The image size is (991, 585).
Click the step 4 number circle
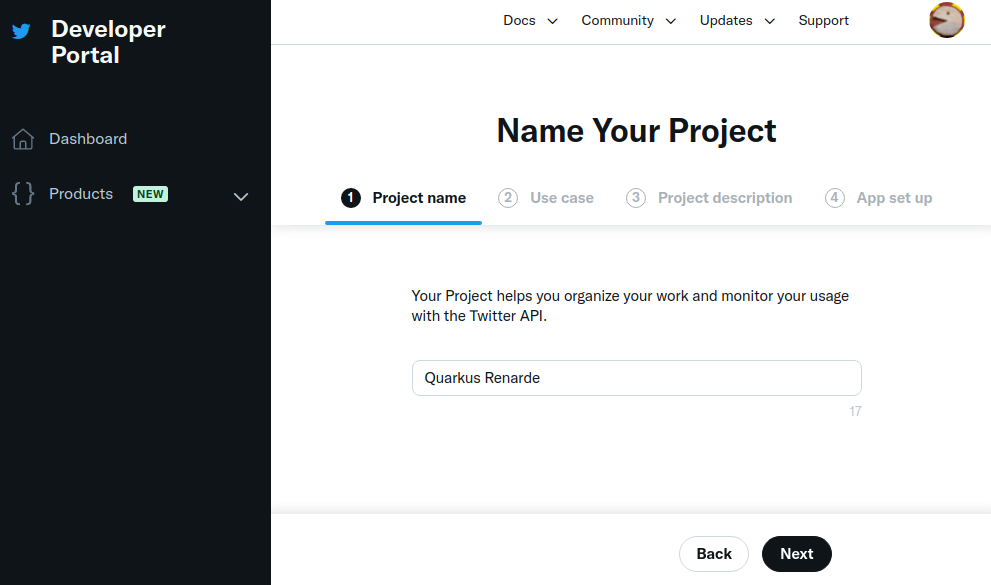834,198
